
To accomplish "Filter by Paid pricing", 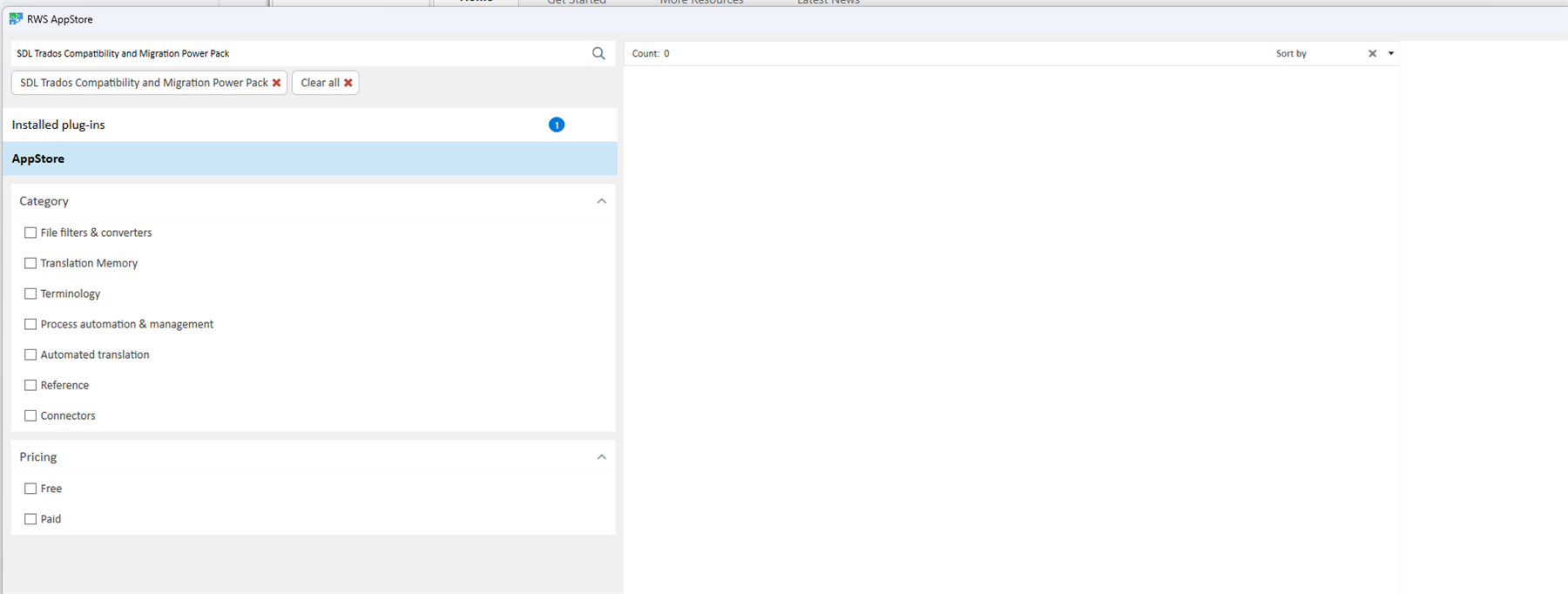I will (30, 519).
